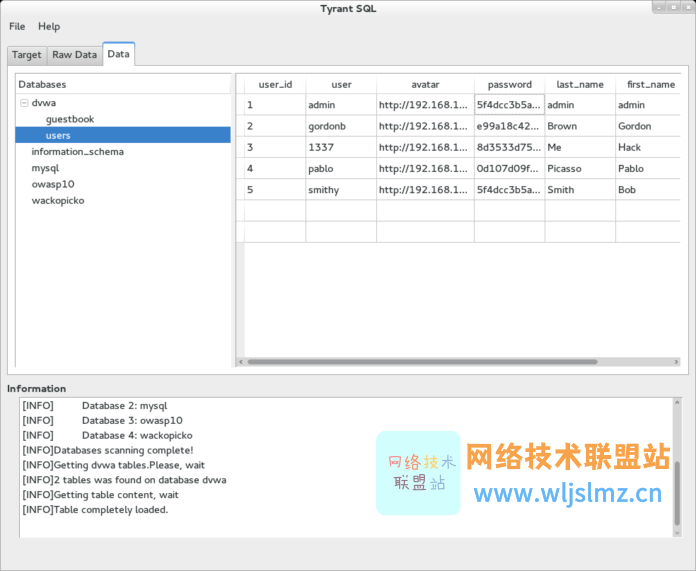696x571 pixels.
Task: Switch to the Raw Data tab
Action: pyautogui.click(x=74, y=55)
